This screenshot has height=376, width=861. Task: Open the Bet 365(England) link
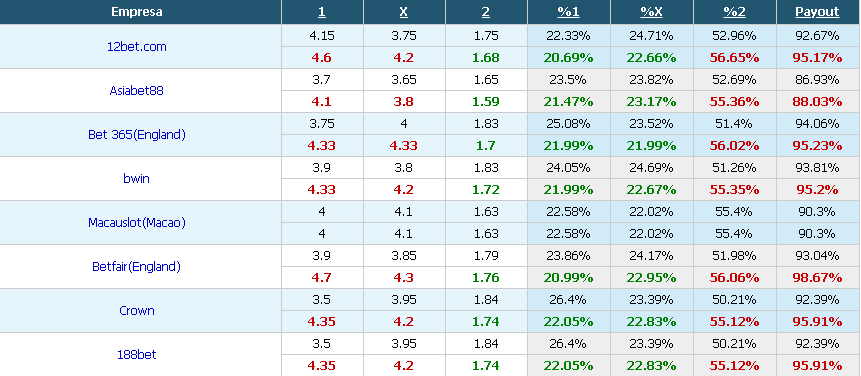[137, 134]
